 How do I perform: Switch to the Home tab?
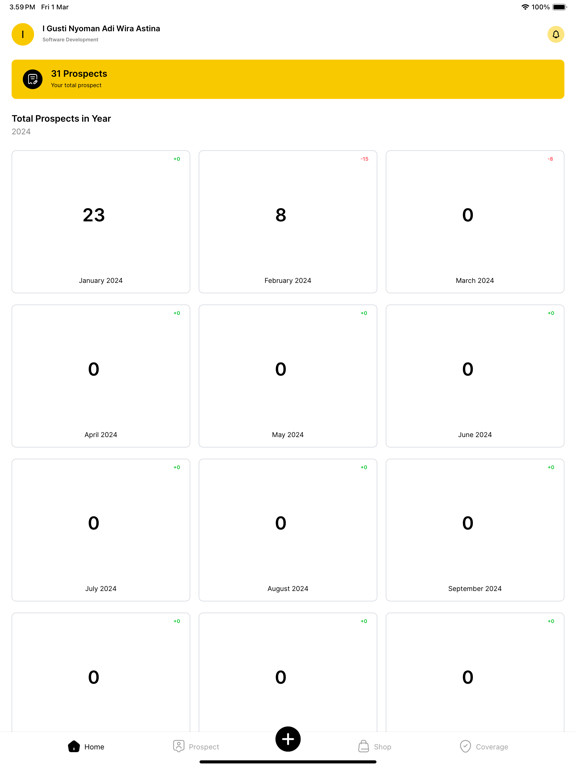[86, 746]
